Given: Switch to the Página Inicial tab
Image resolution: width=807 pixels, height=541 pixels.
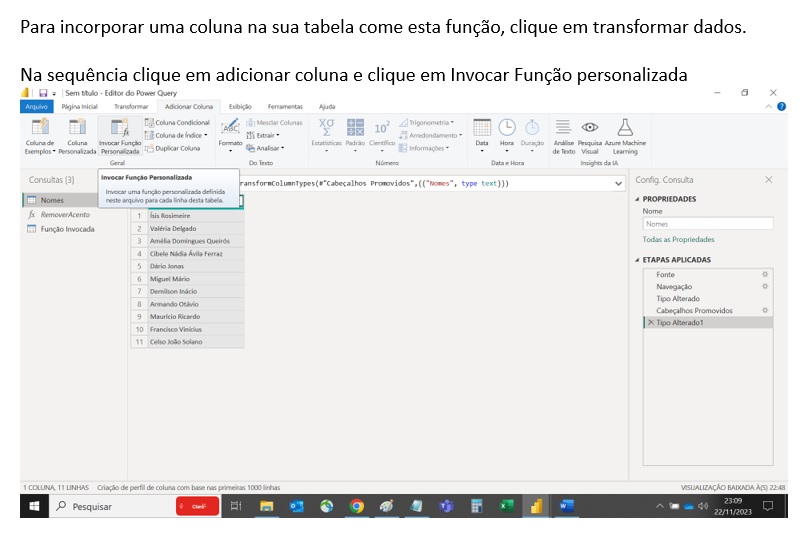Looking at the screenshot, I should point(79,107).
